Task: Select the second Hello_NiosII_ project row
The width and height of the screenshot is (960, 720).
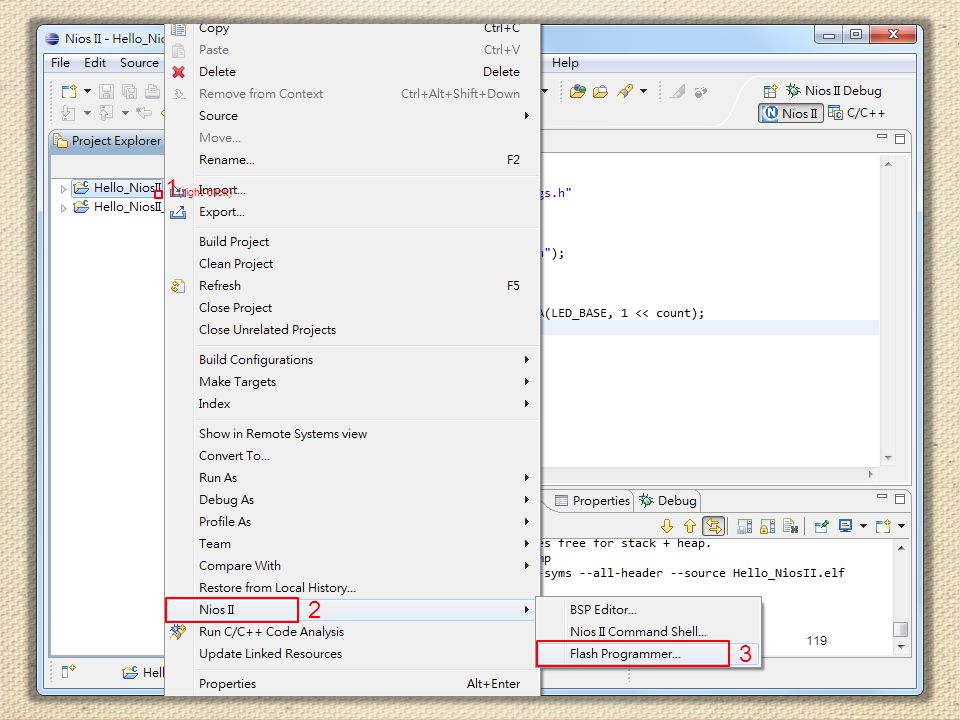Action: point(118,207)
